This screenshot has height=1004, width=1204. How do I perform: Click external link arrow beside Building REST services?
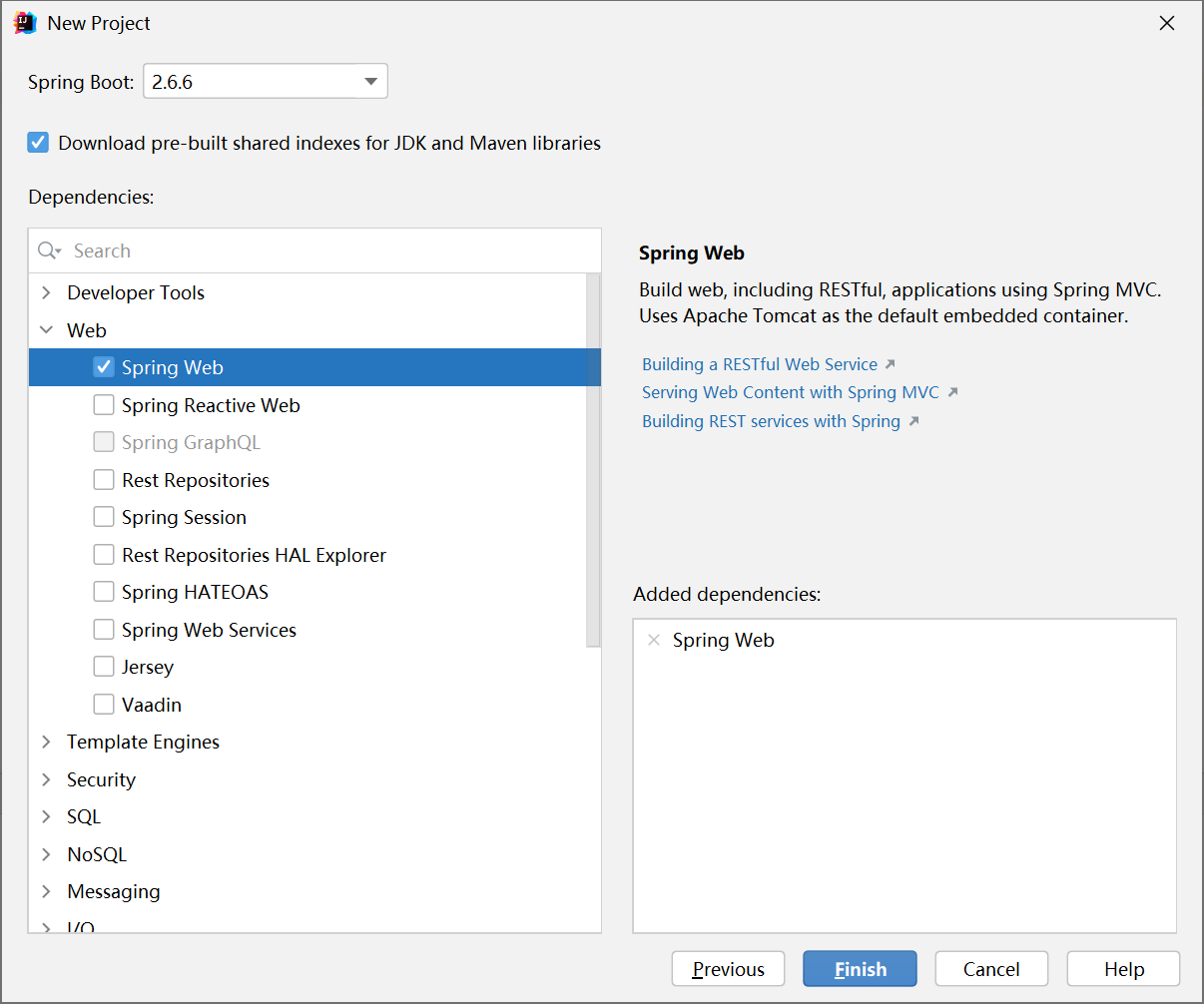point(913,421)
